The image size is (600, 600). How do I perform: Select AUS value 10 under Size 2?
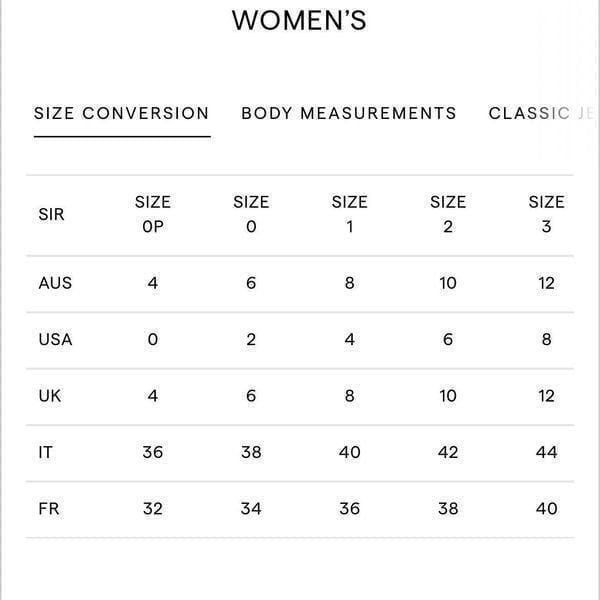448,283
